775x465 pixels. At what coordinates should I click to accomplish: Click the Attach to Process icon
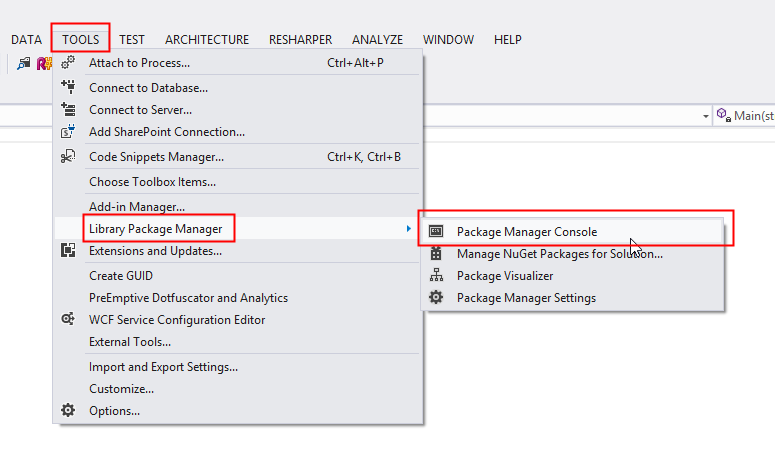pyautogui.click(x=68, y=63)
